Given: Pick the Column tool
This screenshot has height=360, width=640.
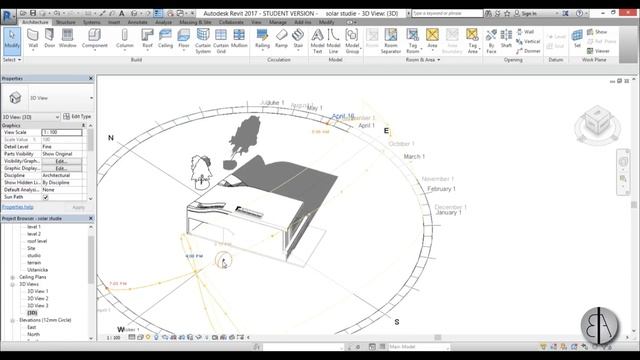Looking at the screenshot, I should pos(124,39).
